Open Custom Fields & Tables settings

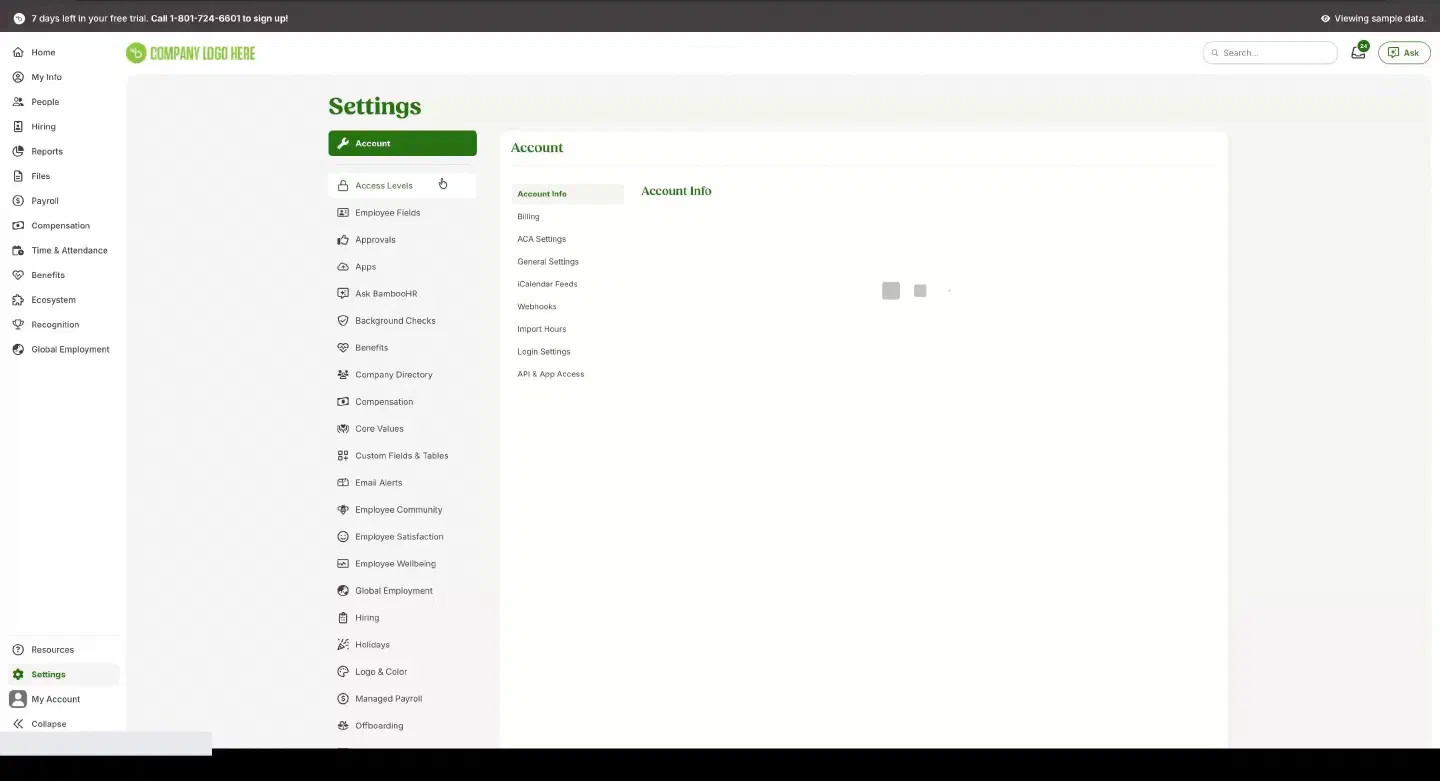[x=402, y=456]
